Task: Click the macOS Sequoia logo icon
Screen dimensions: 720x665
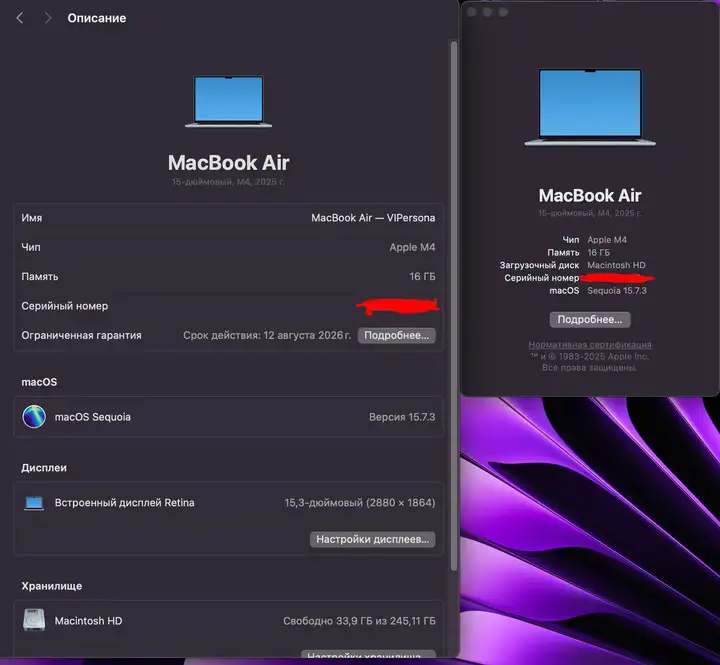Action: (34, 417)
